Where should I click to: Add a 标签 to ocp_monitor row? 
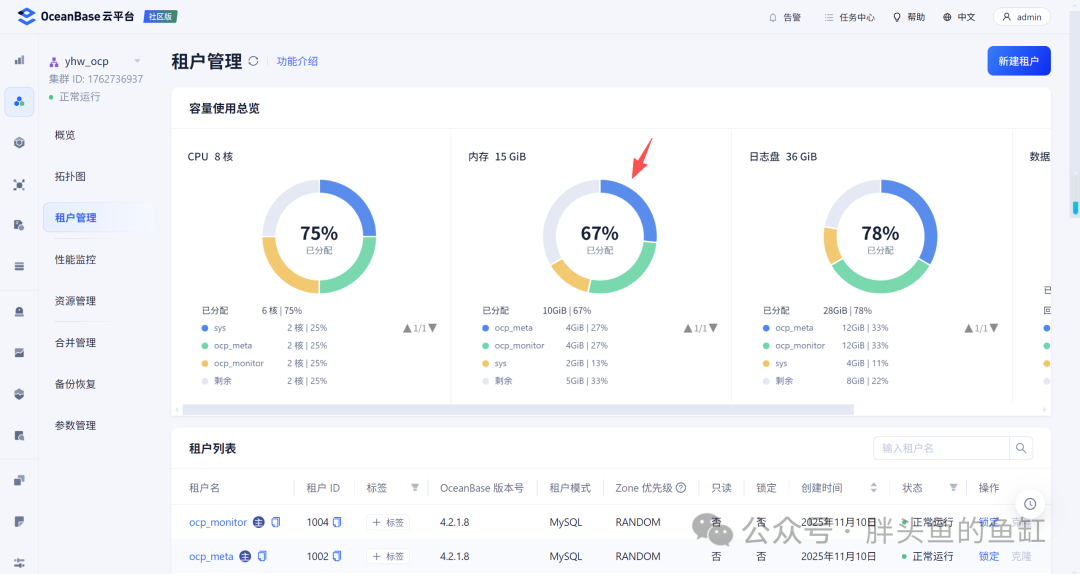(x=388, y=522)
